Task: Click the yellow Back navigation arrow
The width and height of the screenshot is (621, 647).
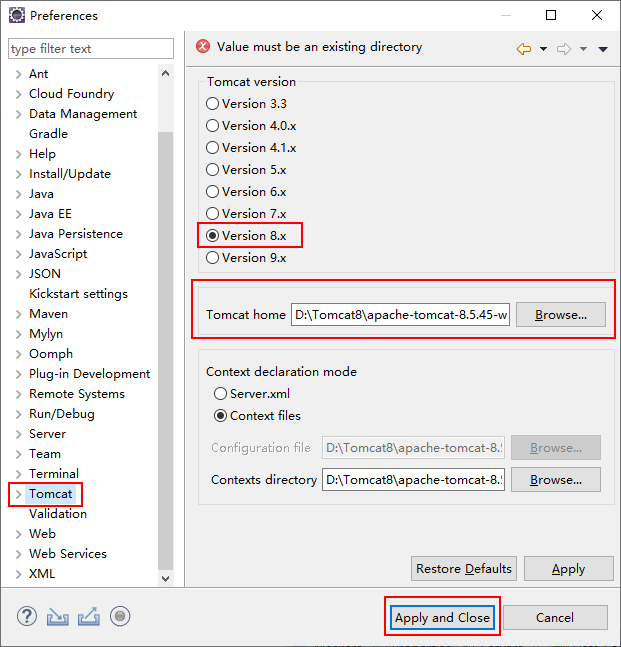Action: coord(524,49)
